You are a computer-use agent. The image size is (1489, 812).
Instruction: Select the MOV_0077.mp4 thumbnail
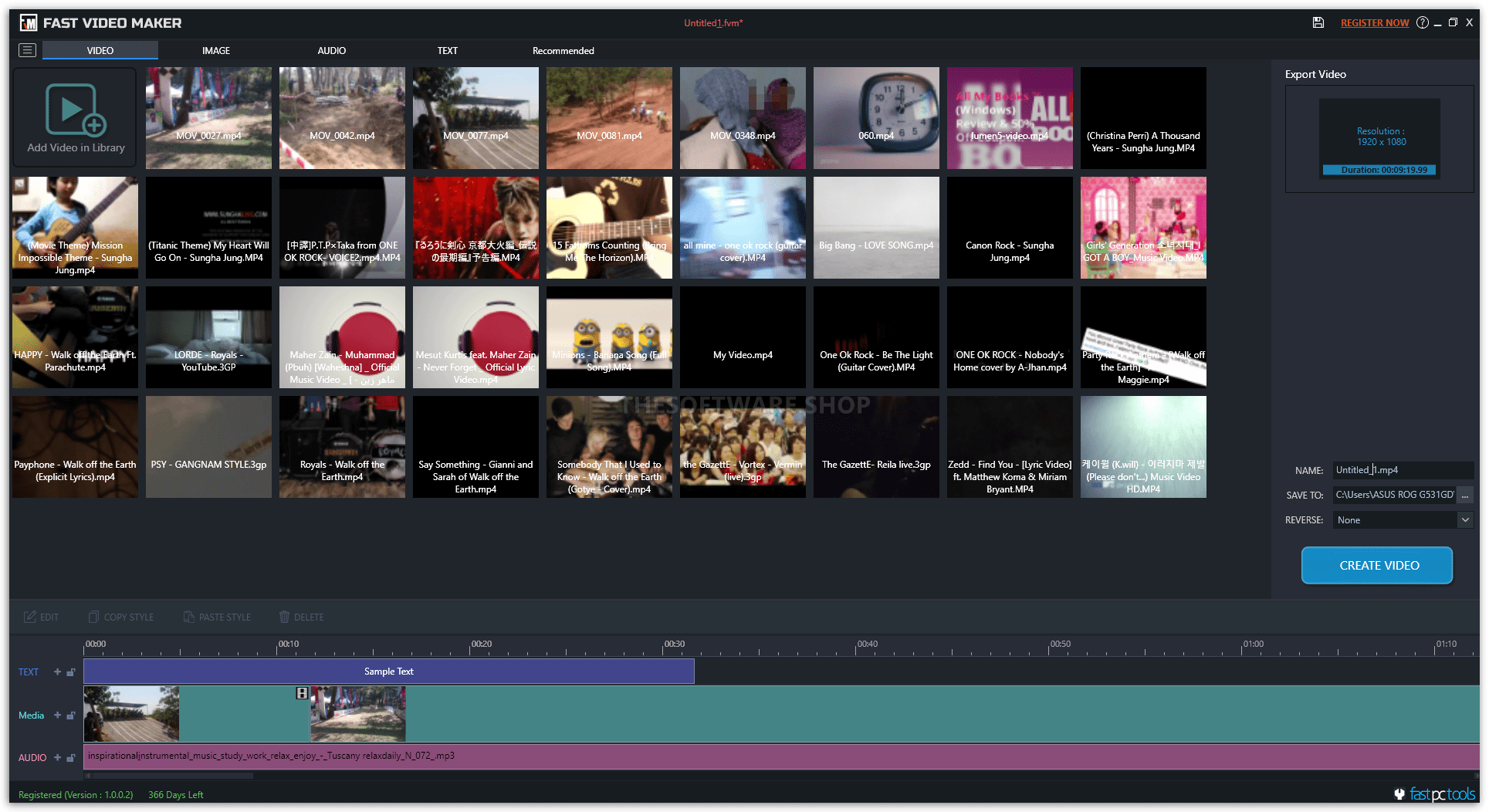pos(475,118)
